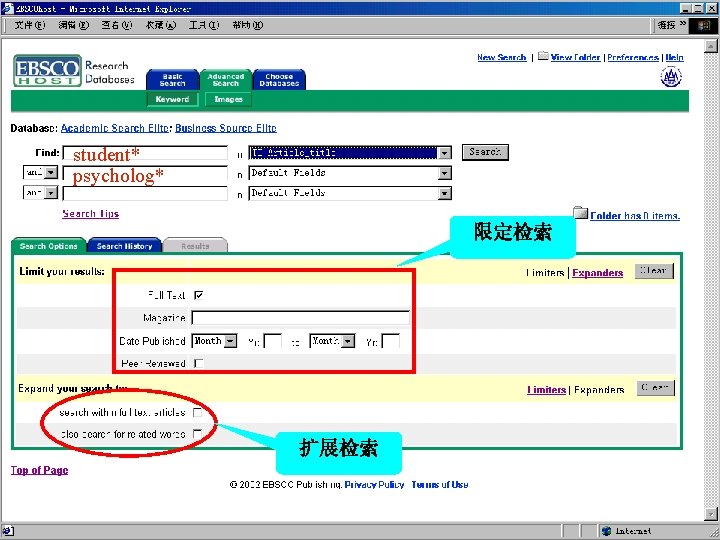Image resolution: width=720 pixels, height=540 pixels.
Task: Open Business Source Elite database link
Action: point(226,128)
